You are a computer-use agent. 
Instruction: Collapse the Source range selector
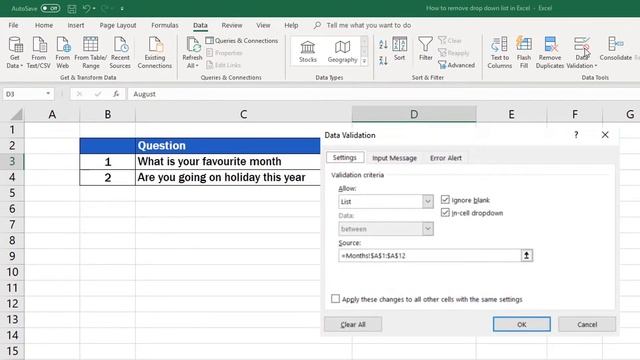527,256
